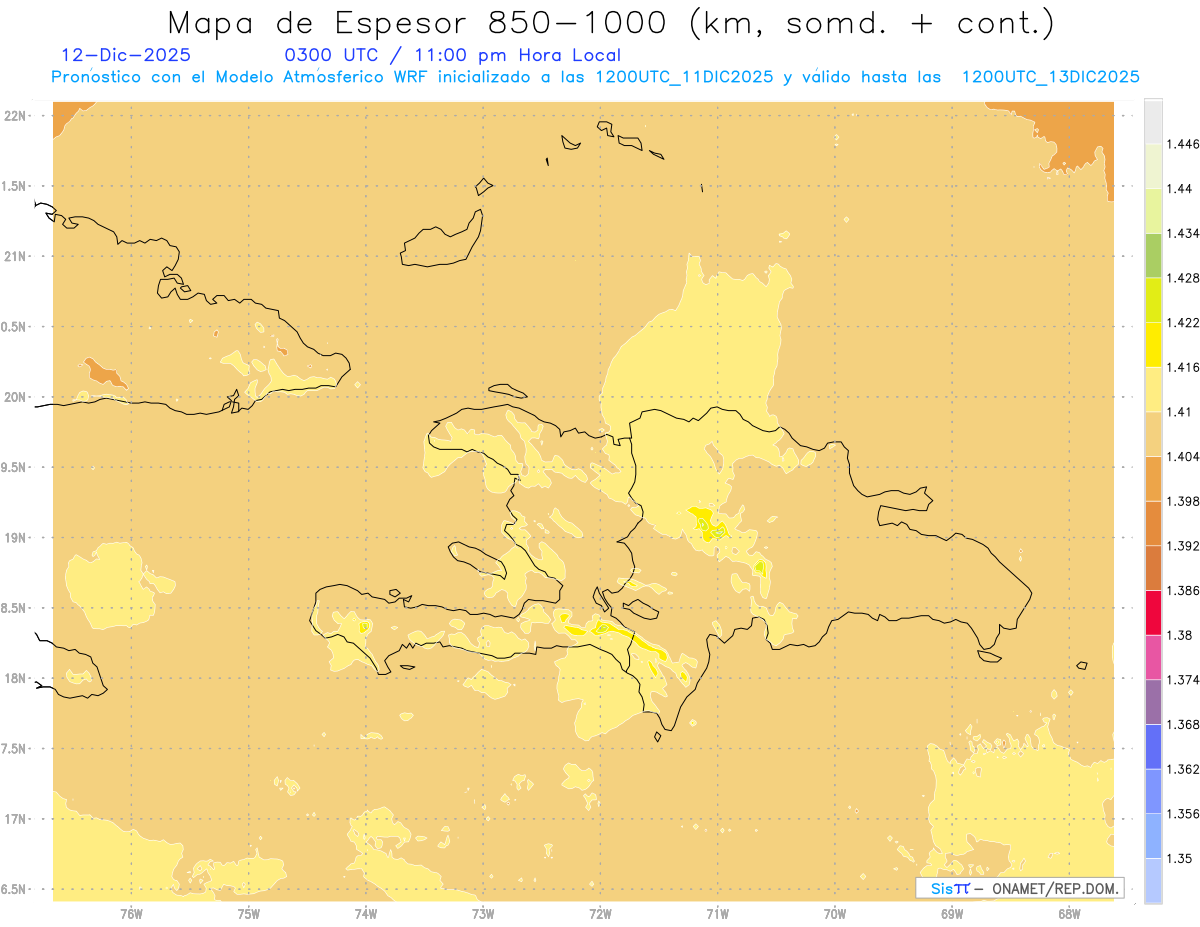Image resolution: width=1200 pixels, height=927 pixels.
Task: Click the latitude axis label '9.5N'
Action: 14,467
